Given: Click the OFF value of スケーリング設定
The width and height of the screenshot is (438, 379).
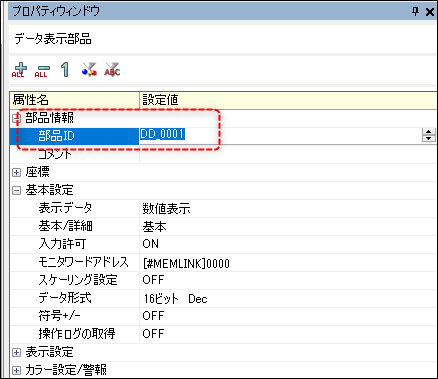Looking at the screenshot, I should [x=153, y=280].
